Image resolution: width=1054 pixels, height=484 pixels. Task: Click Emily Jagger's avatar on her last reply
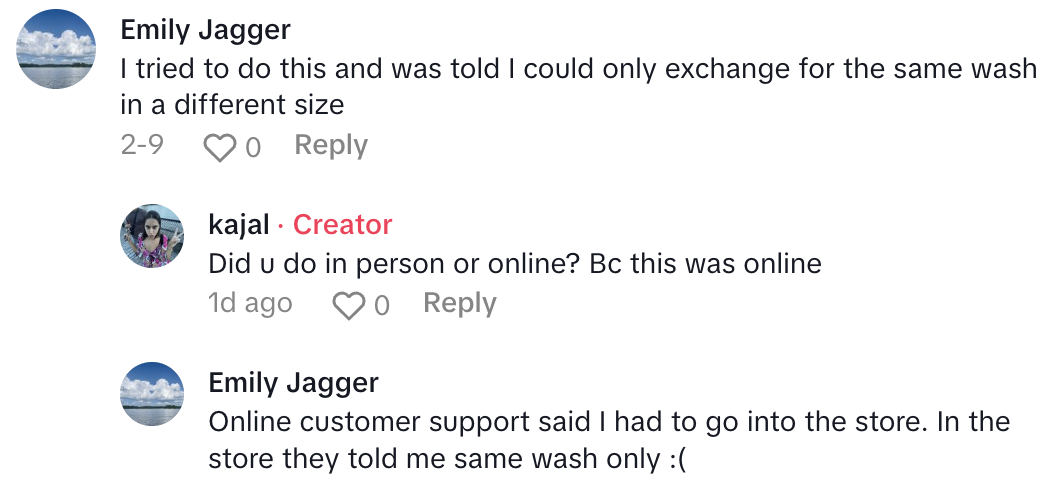(x=152, y=394)
